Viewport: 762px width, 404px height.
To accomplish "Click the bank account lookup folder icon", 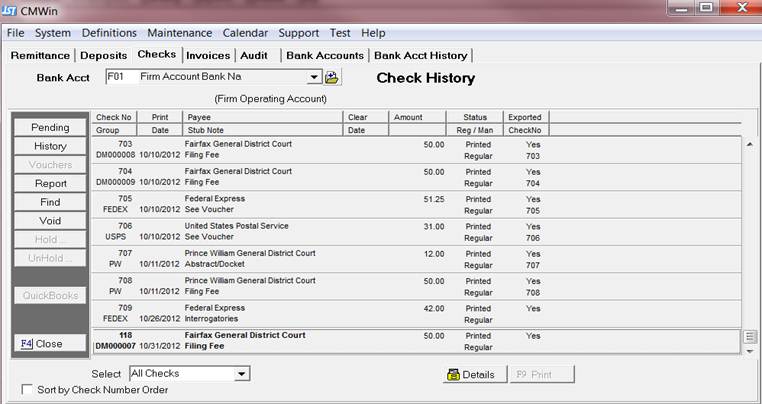I will click(x=332, y=78).
